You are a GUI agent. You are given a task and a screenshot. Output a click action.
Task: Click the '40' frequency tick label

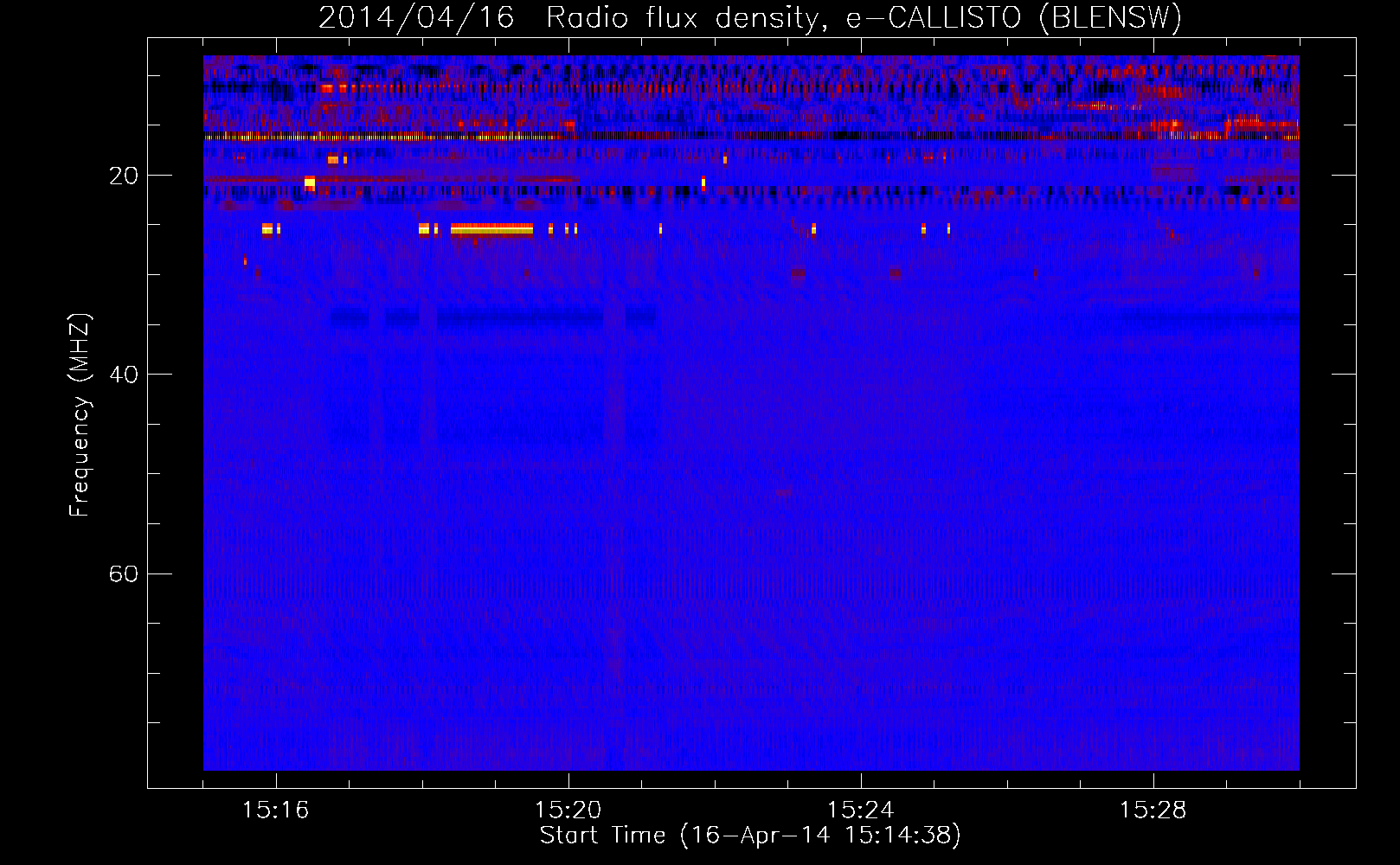click(x=123, y=375)
